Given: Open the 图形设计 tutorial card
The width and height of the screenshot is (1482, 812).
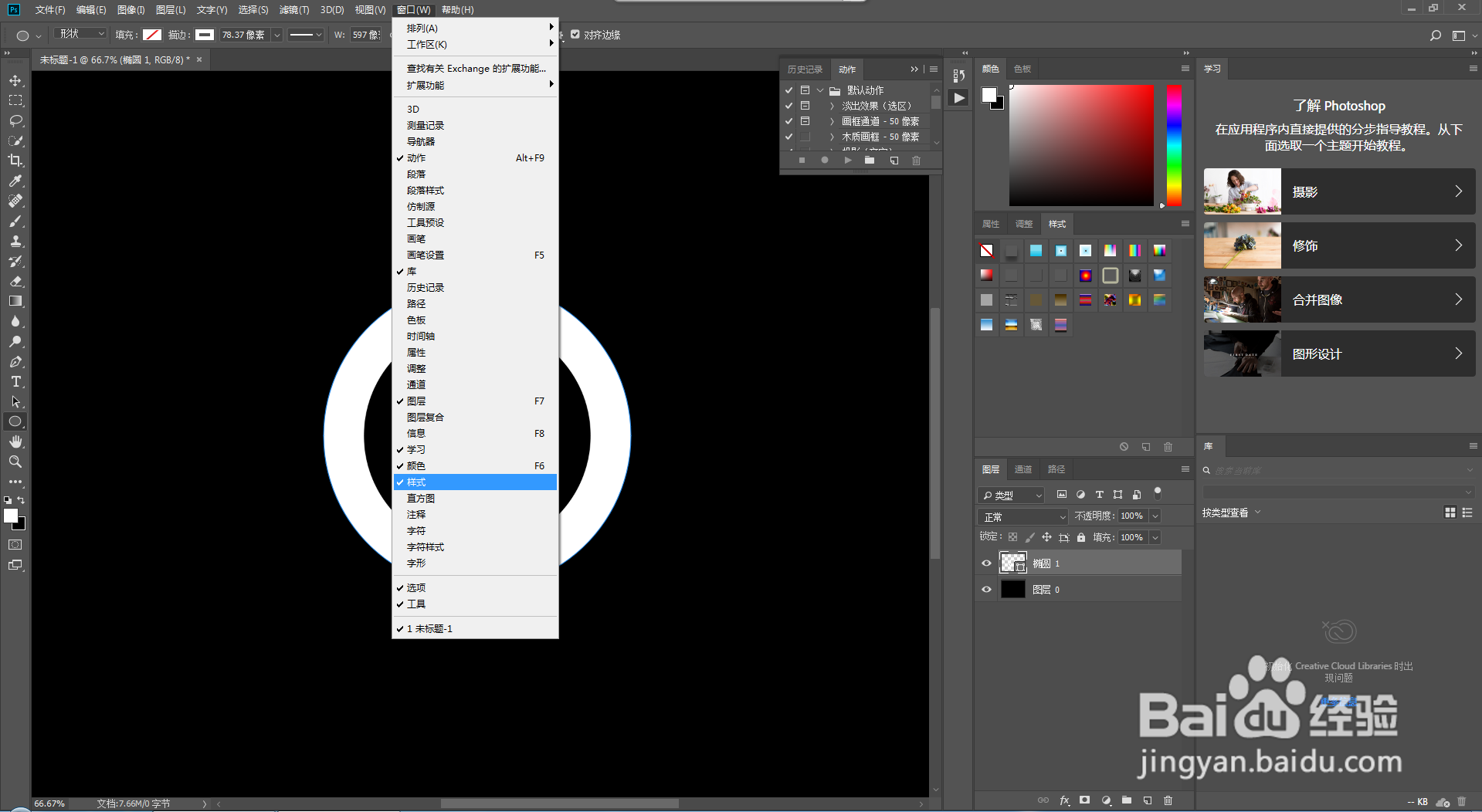Looking at the screenshot, I should (x=1339, y=354).
